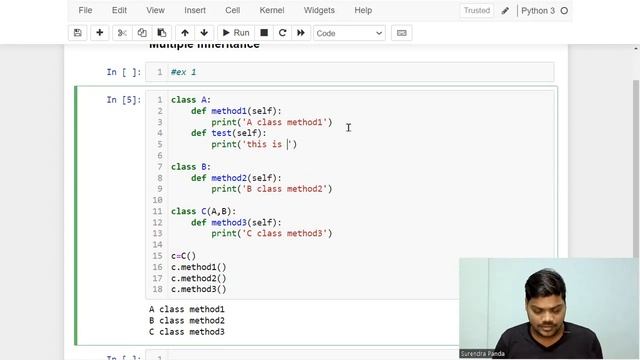
Task: Open the Edit menu
Action: click(x=119, y=10)
